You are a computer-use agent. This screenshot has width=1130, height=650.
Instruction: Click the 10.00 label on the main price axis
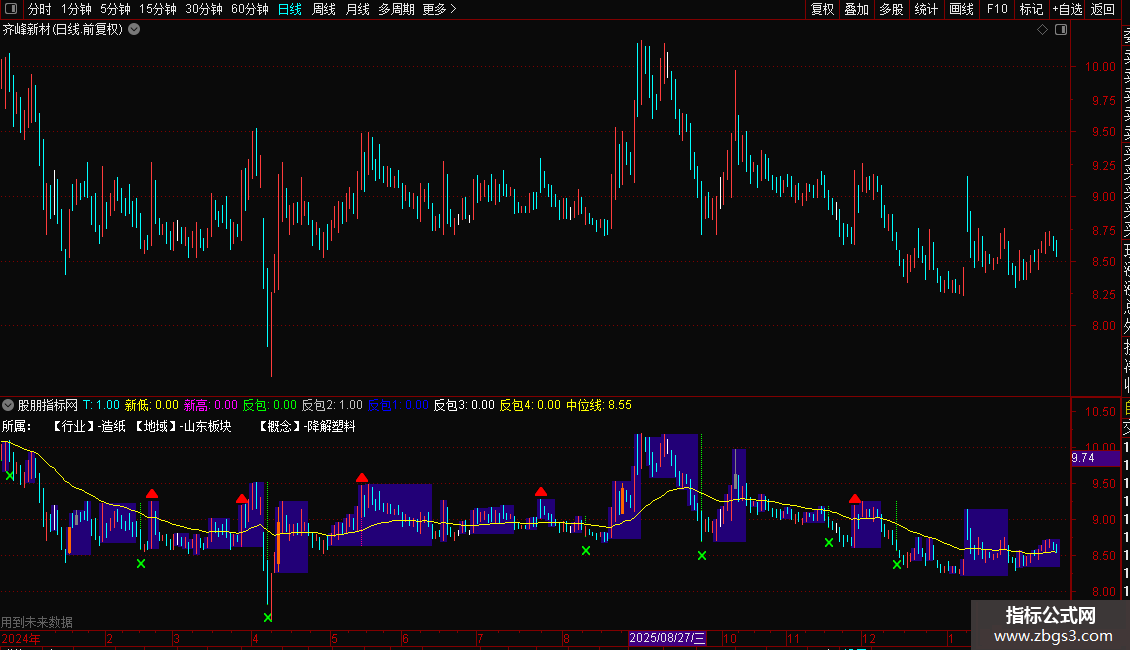point(1100,67)
